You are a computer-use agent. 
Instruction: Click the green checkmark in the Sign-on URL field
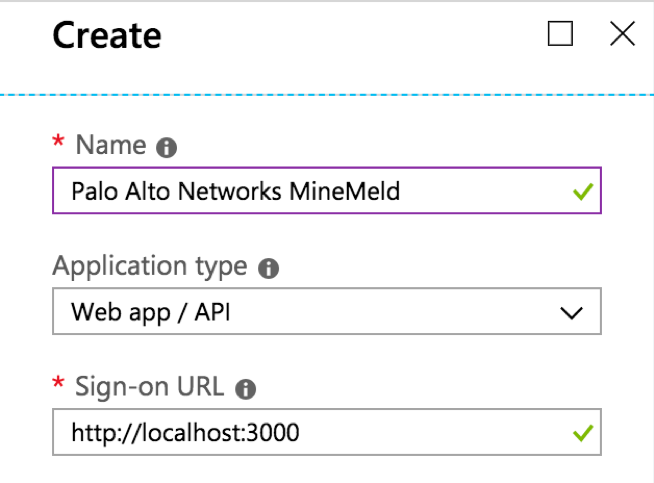[x=583, y=432]
